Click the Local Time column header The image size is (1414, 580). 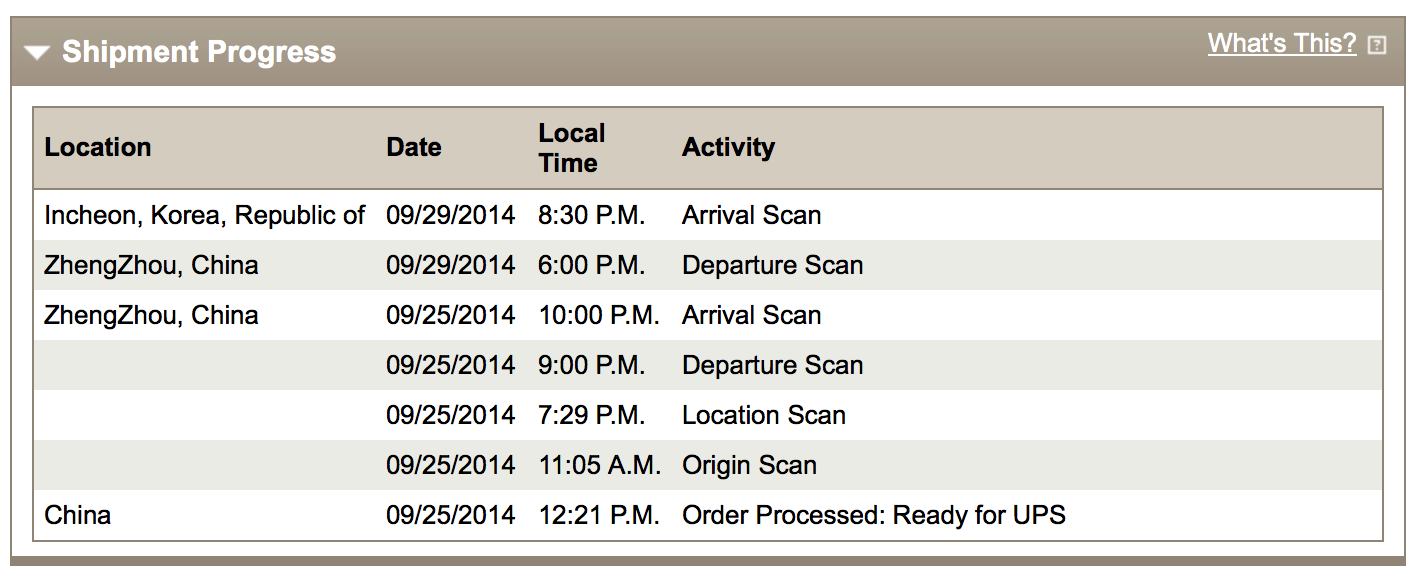pyautogui.click(x=572, y=148)
